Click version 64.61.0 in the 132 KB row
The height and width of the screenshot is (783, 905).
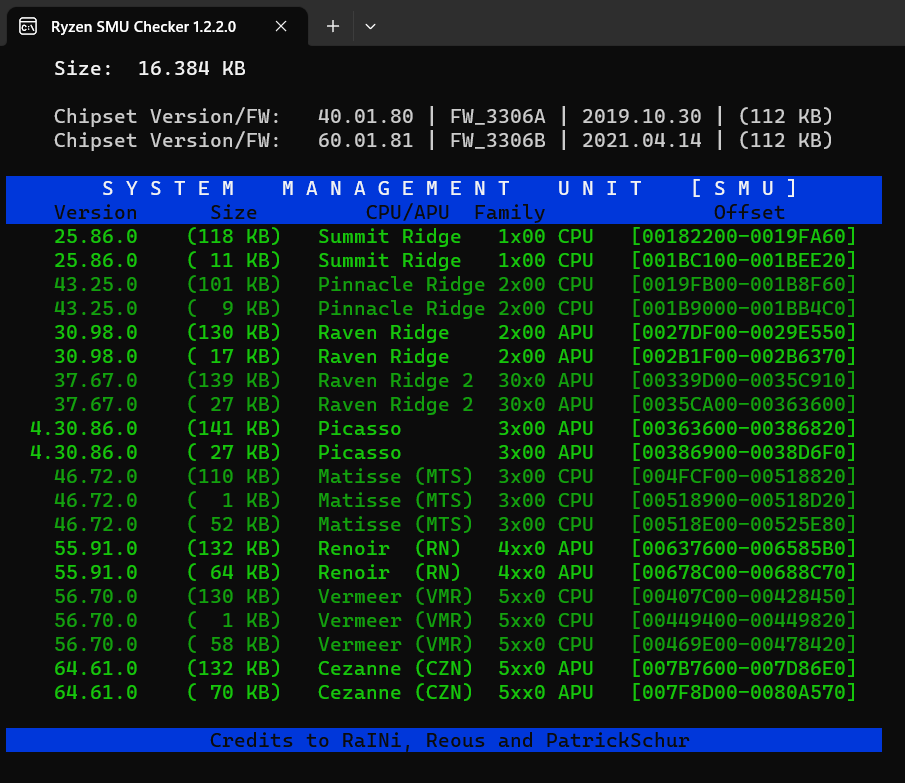[96, 669]
